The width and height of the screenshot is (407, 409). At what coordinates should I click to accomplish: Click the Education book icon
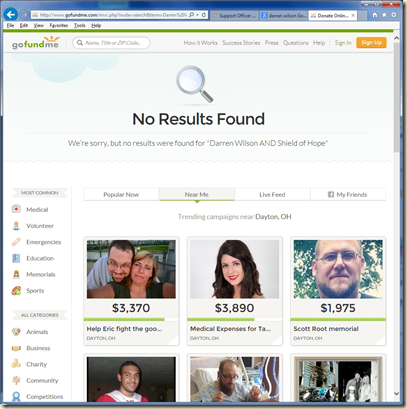tap(16, 258)
